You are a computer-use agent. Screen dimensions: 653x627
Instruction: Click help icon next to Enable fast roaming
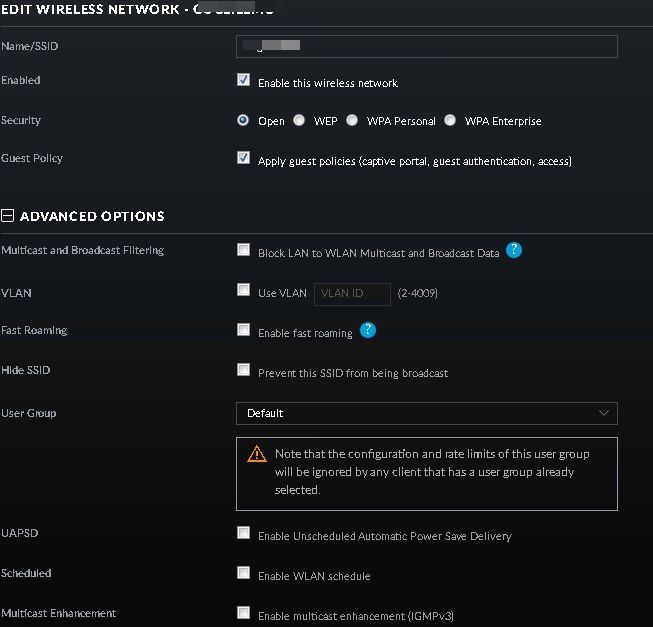pyautogui.click(x=368, y=331)
